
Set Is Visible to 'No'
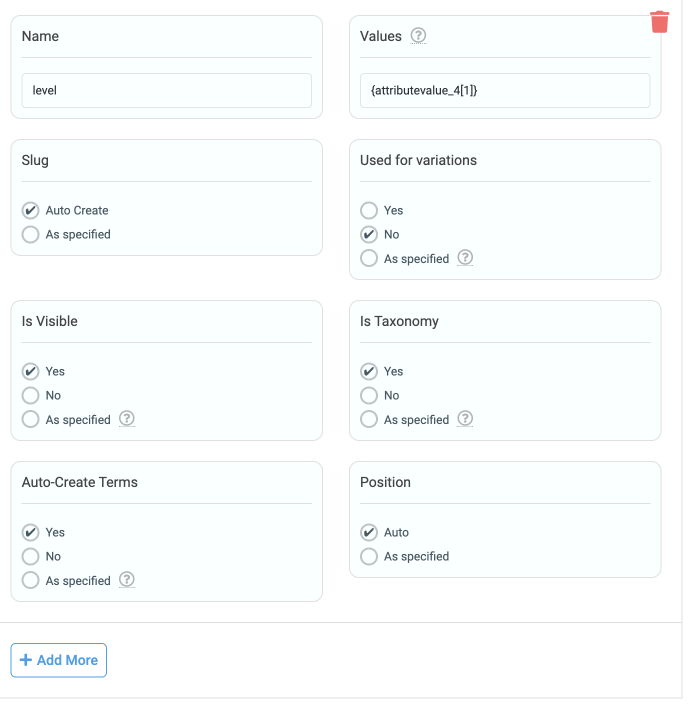(x=31, y=395)
